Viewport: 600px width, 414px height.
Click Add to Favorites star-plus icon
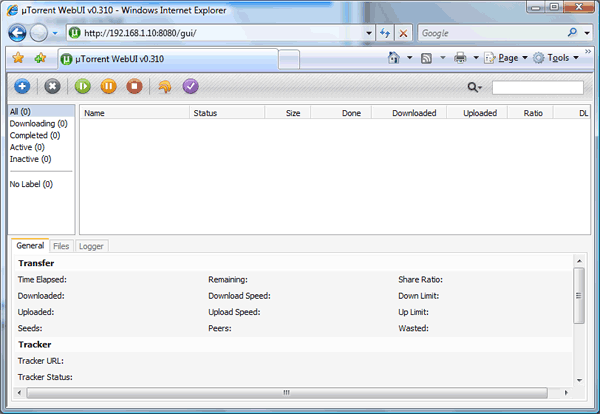coord(40,58)
